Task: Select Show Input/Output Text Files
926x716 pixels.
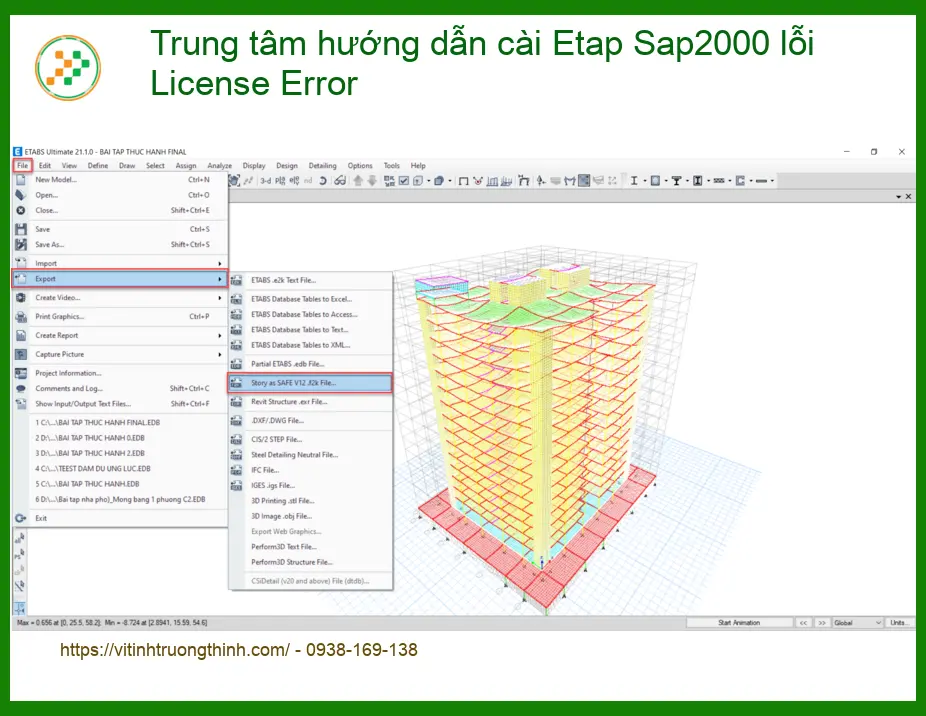Action: [120, 404]
